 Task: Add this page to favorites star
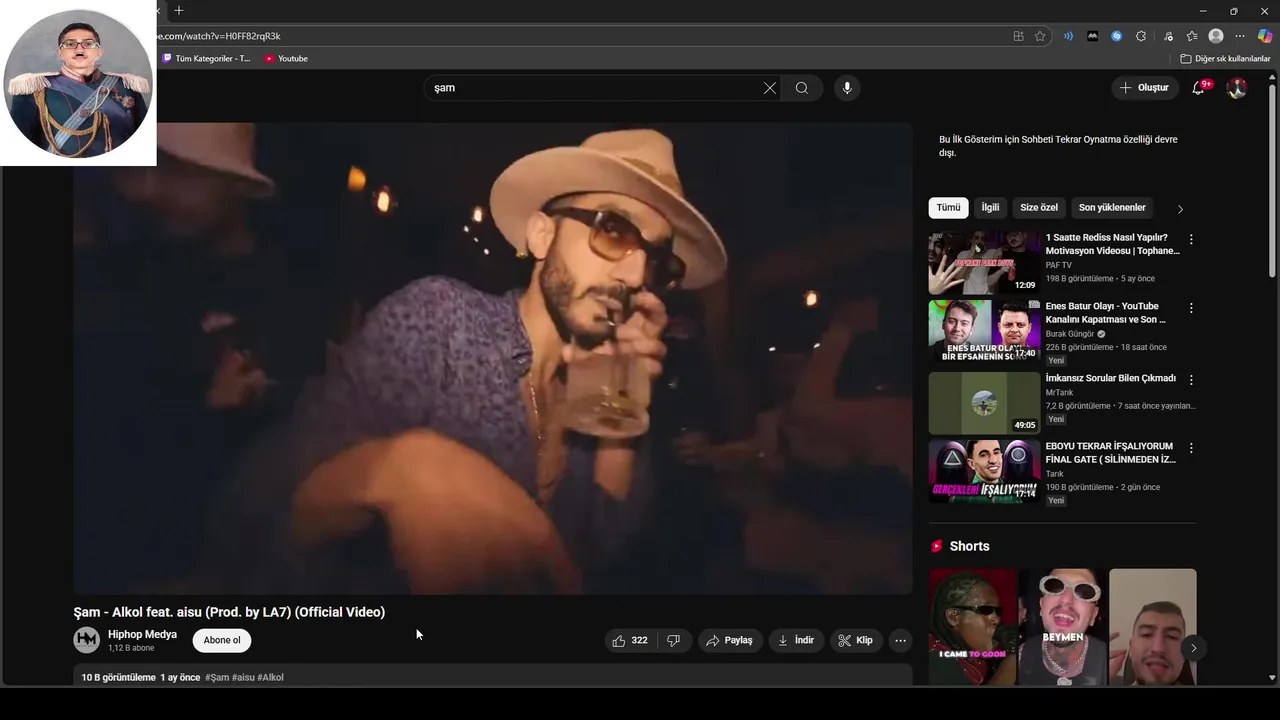tap(1040, 36)
